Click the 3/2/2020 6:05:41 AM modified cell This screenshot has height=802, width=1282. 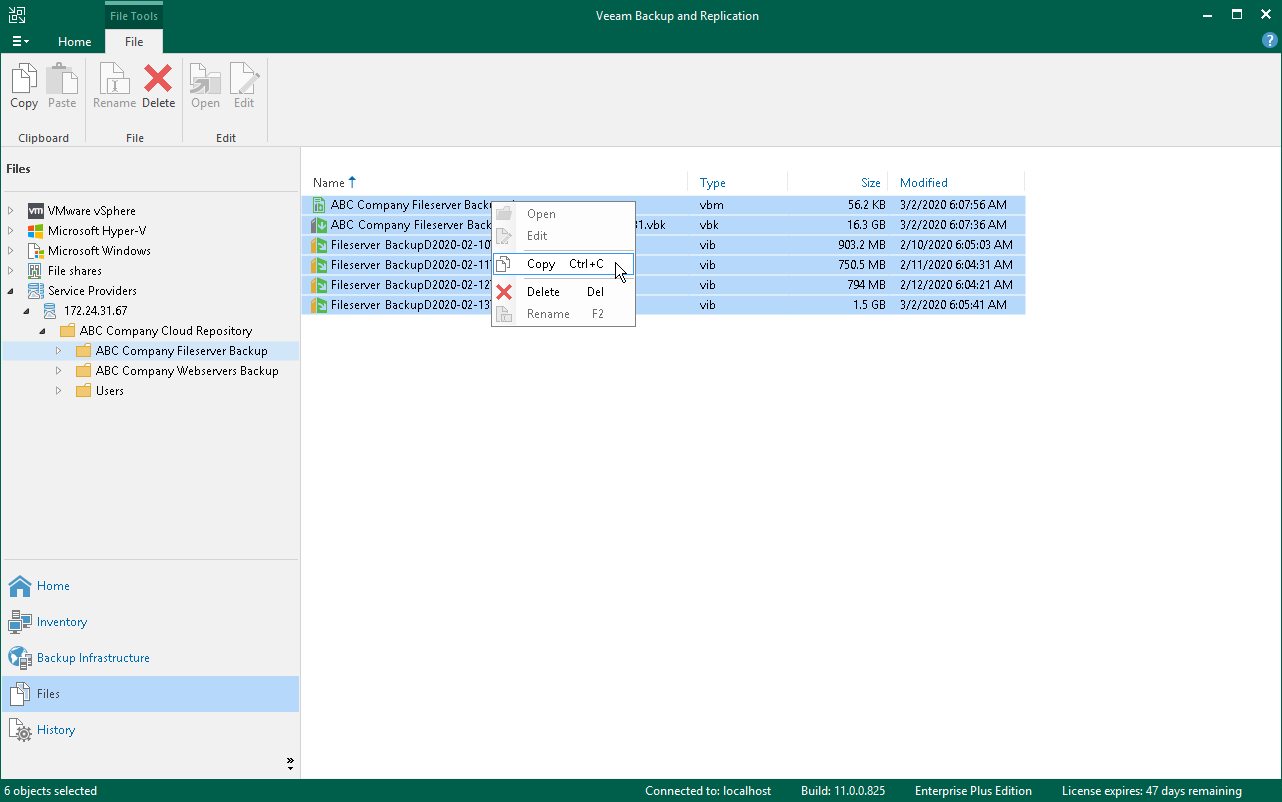click(953, 305)
